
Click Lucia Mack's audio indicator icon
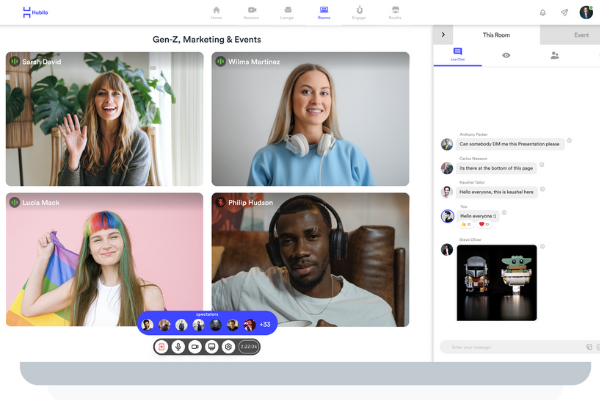click(15, 202)
